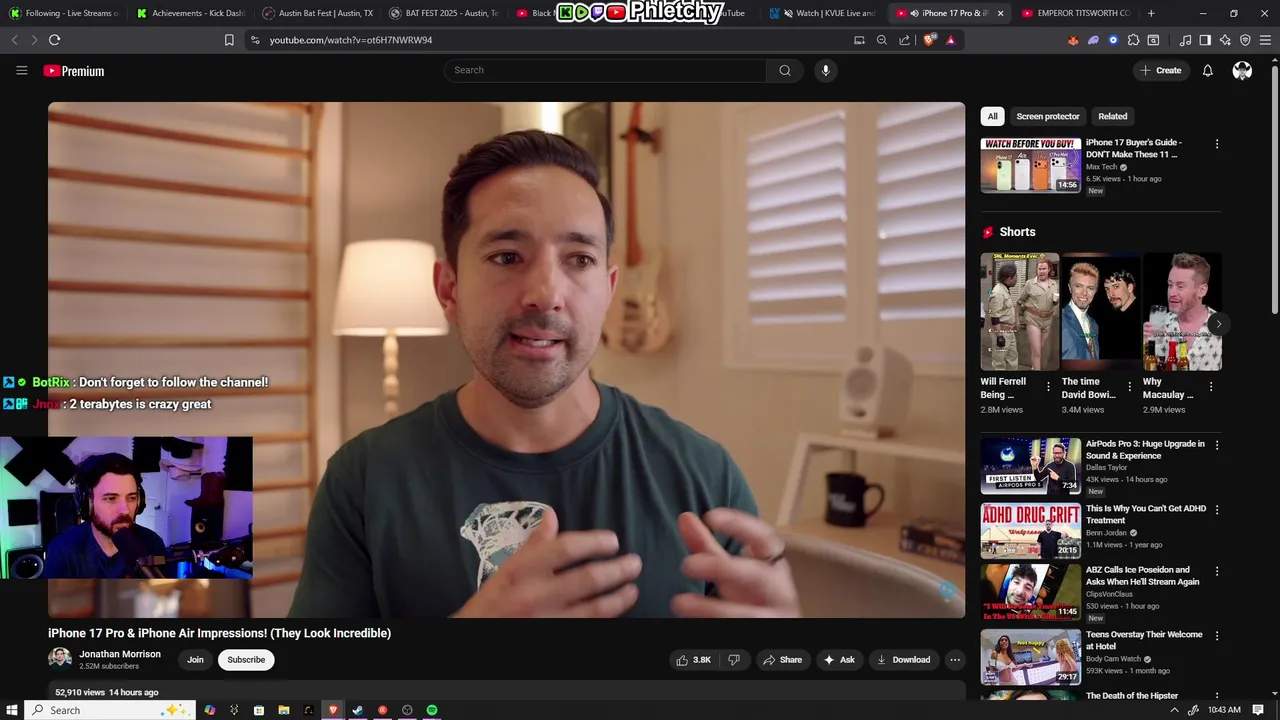This screenshot has height=720, width=1280.
Task: Open the site settings icon before the URL
Action: pyautogui.click(x=255, y=40)
